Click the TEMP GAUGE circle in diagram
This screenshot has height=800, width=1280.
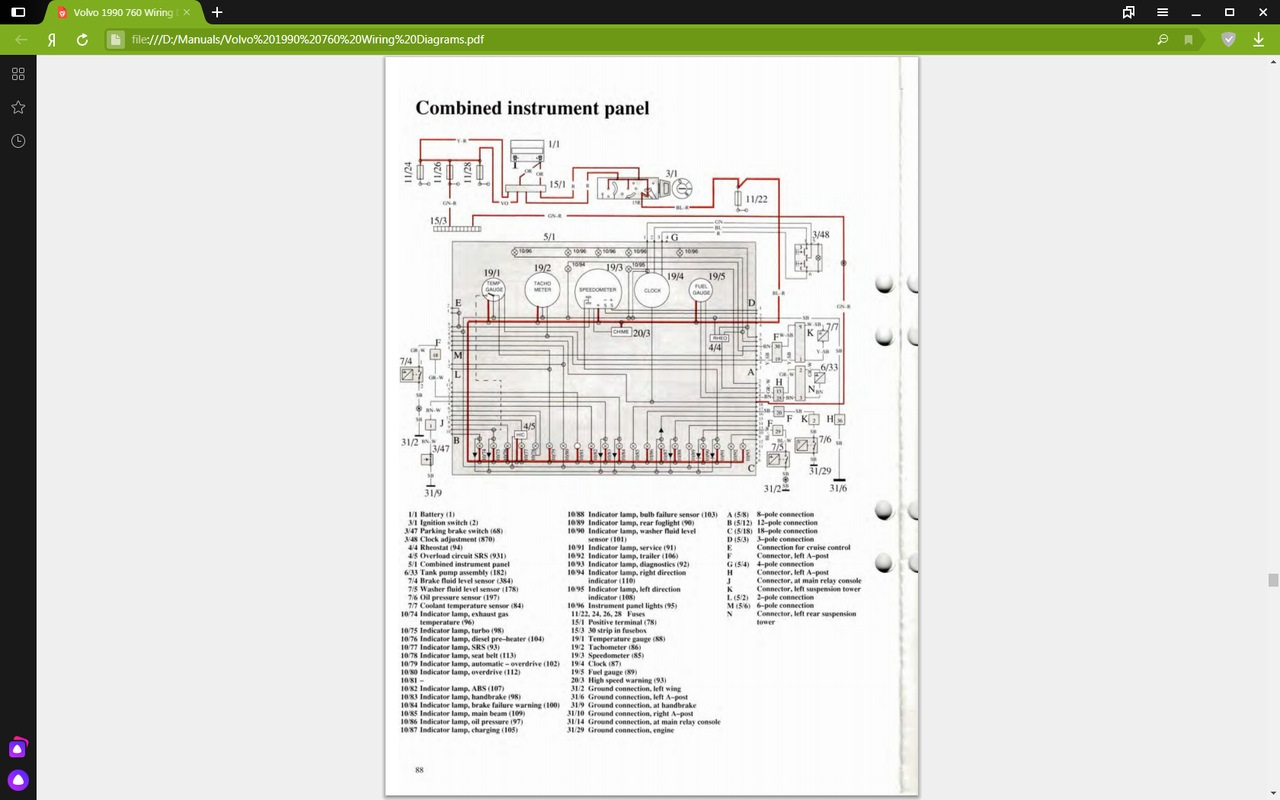click(494, 288)
